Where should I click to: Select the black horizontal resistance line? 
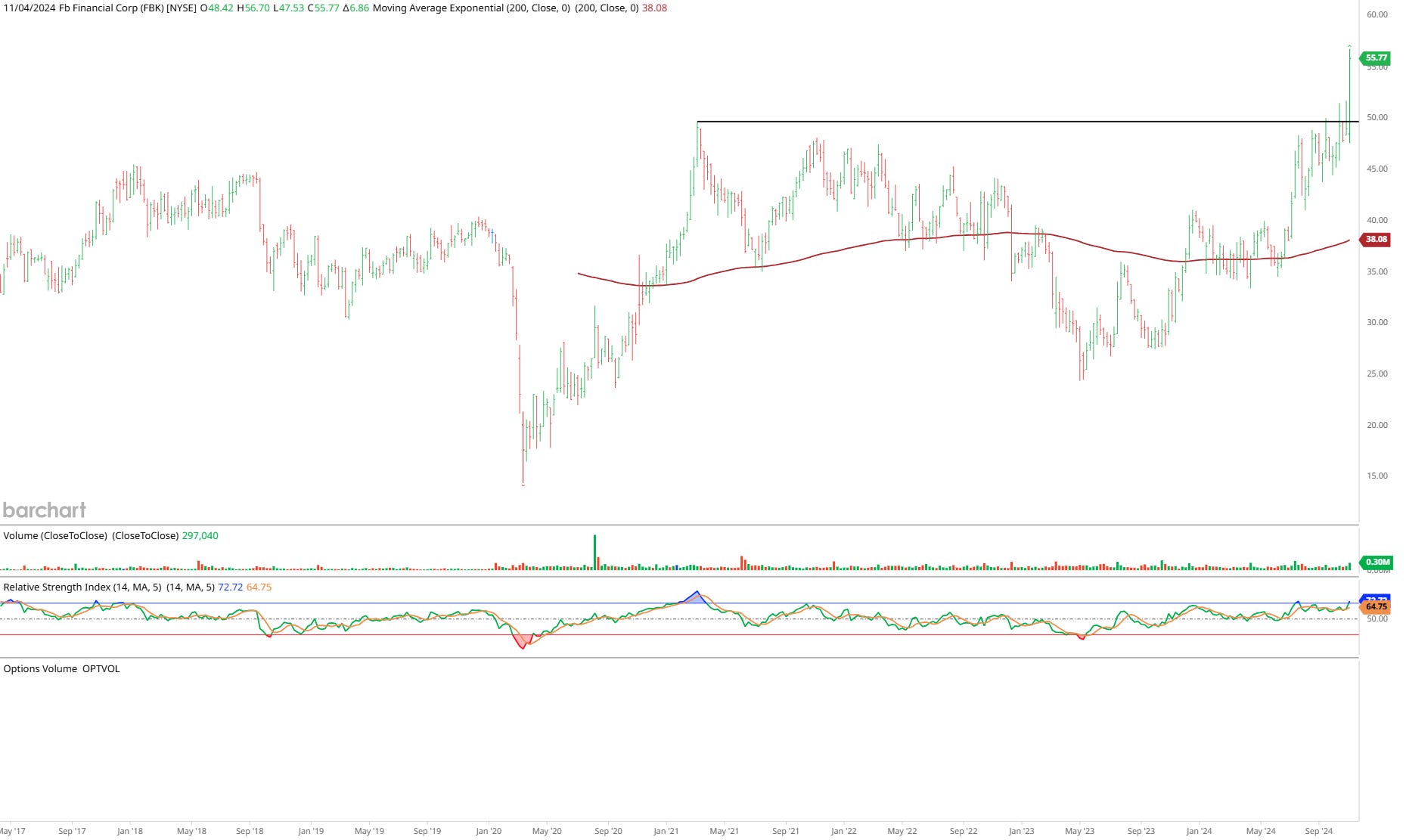pyautogui.click(x=1027, y=122)
